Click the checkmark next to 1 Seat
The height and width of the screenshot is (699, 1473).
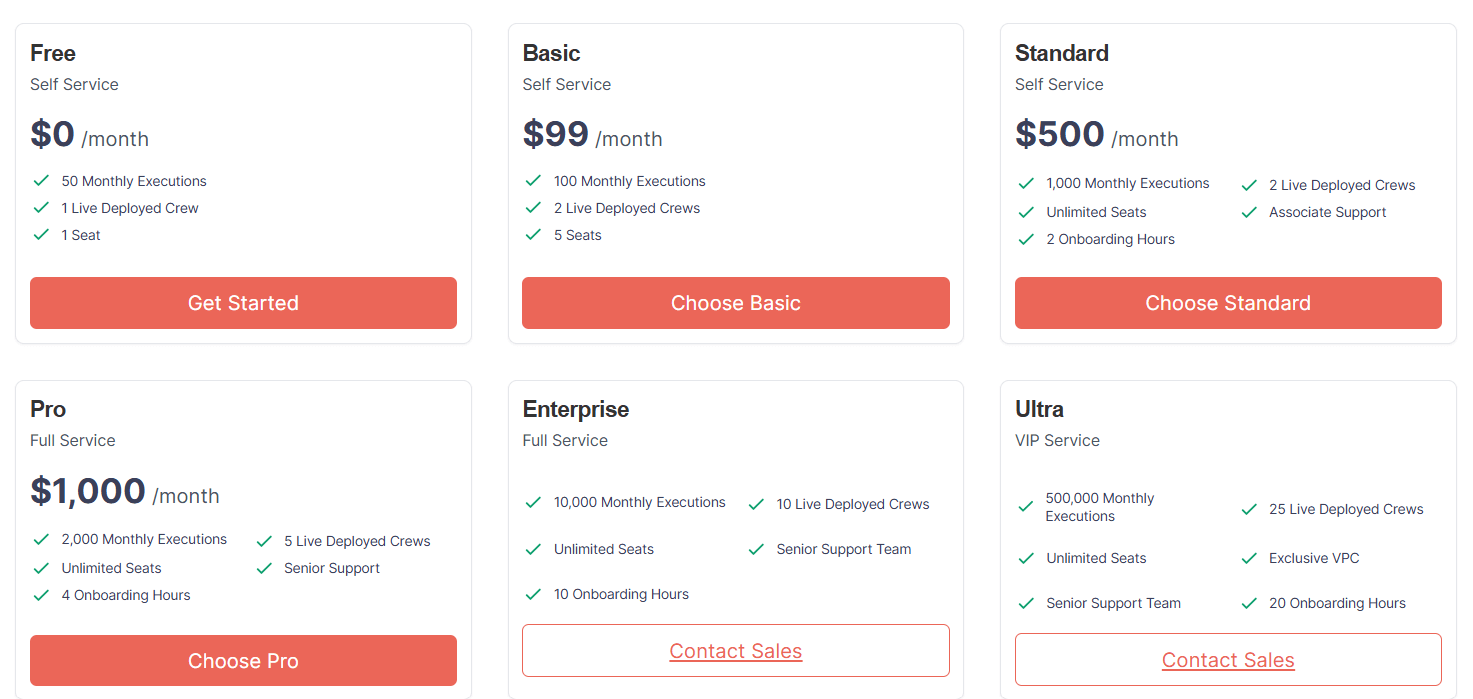tap(41, 235)
